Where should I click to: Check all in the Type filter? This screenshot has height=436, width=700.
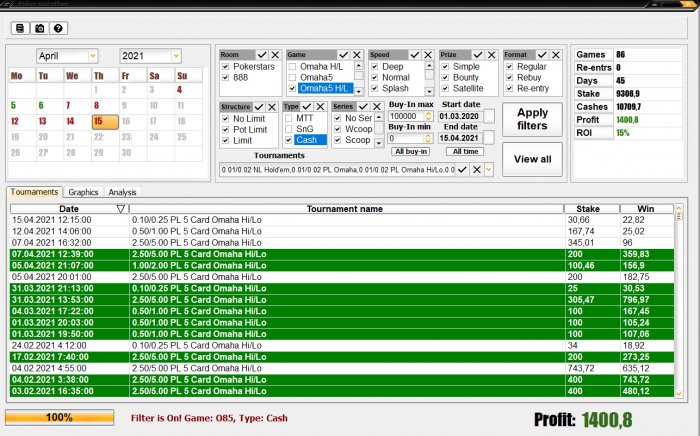point(307,107)
